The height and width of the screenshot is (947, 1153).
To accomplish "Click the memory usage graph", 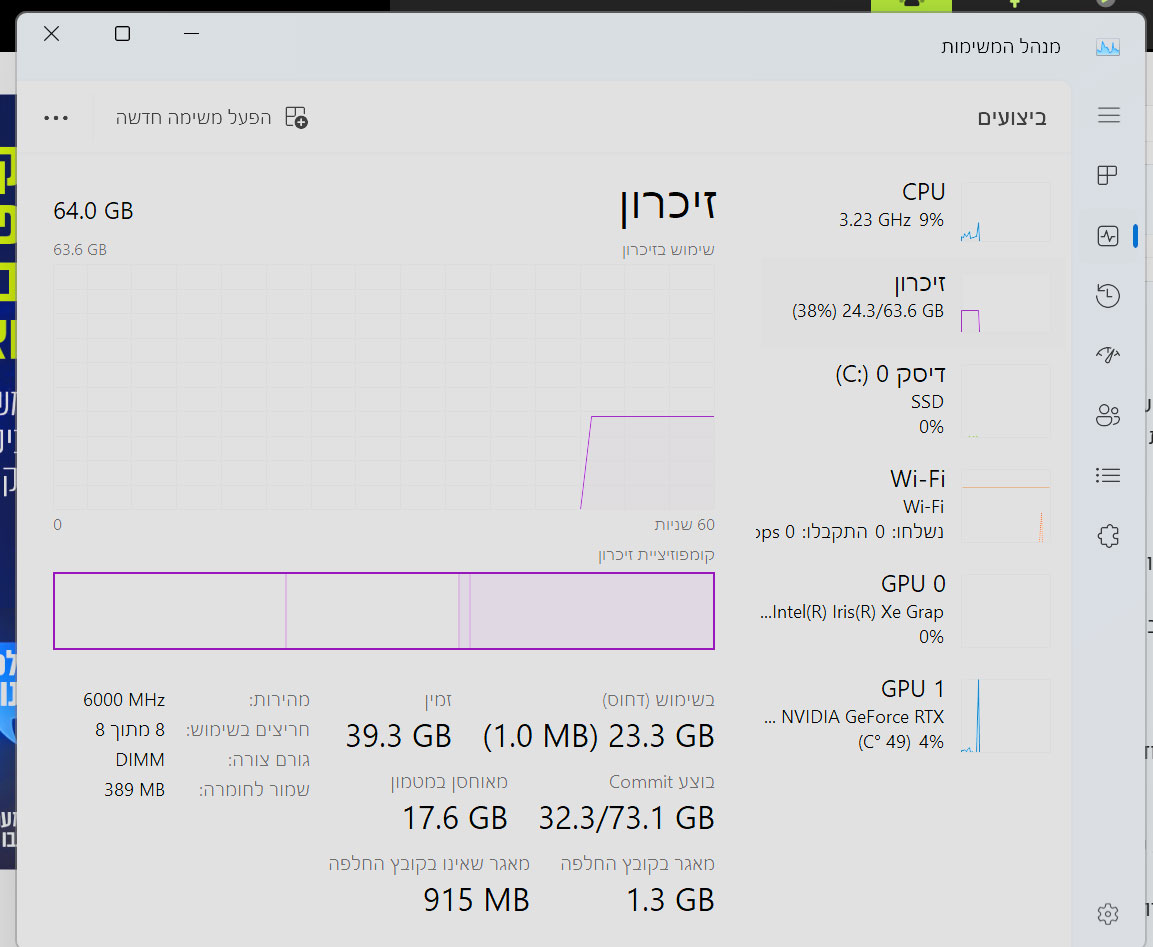I will point(384,387).
